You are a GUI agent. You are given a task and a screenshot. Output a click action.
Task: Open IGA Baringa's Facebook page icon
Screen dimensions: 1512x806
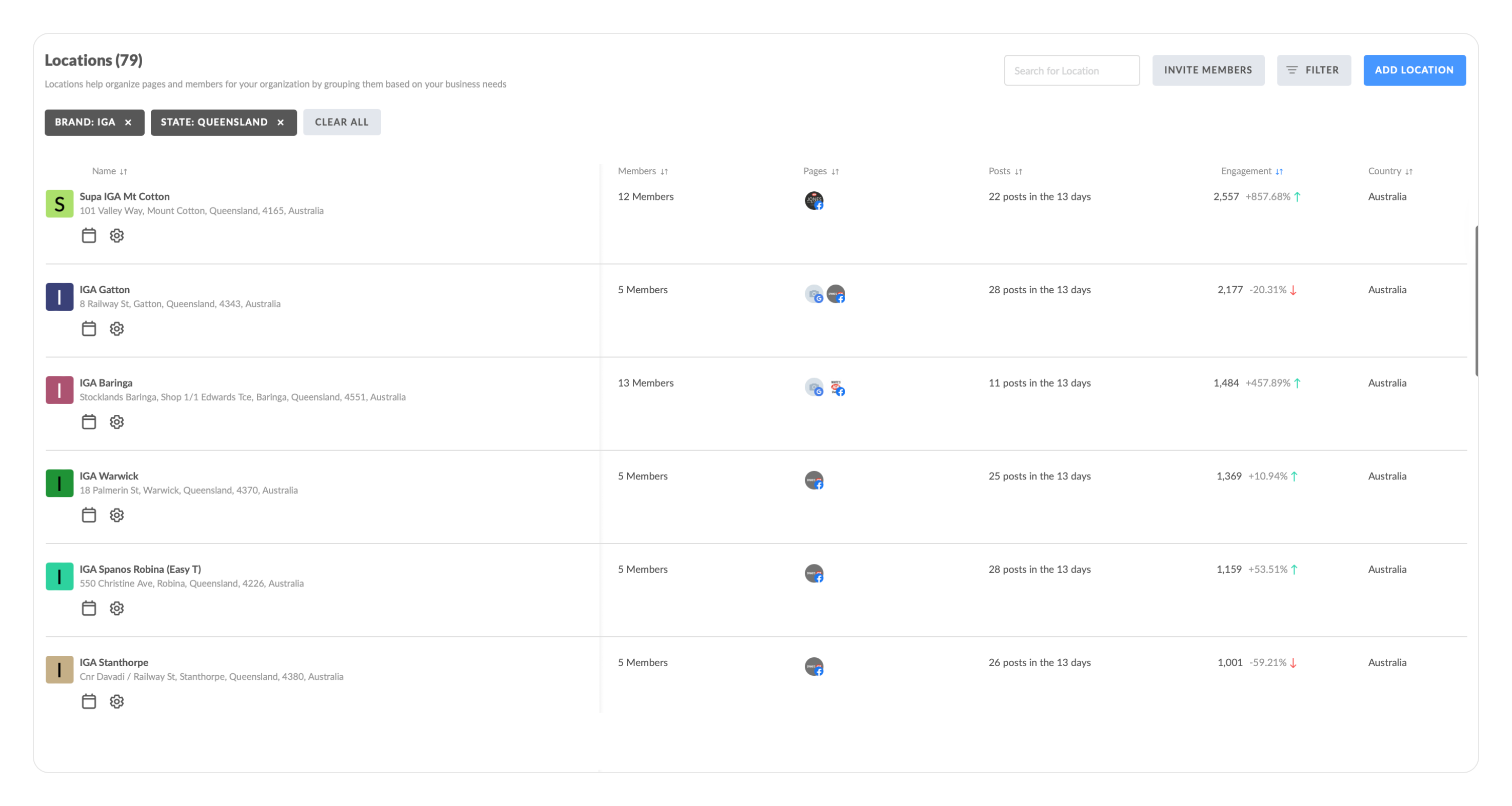click(x=837, y=387)
